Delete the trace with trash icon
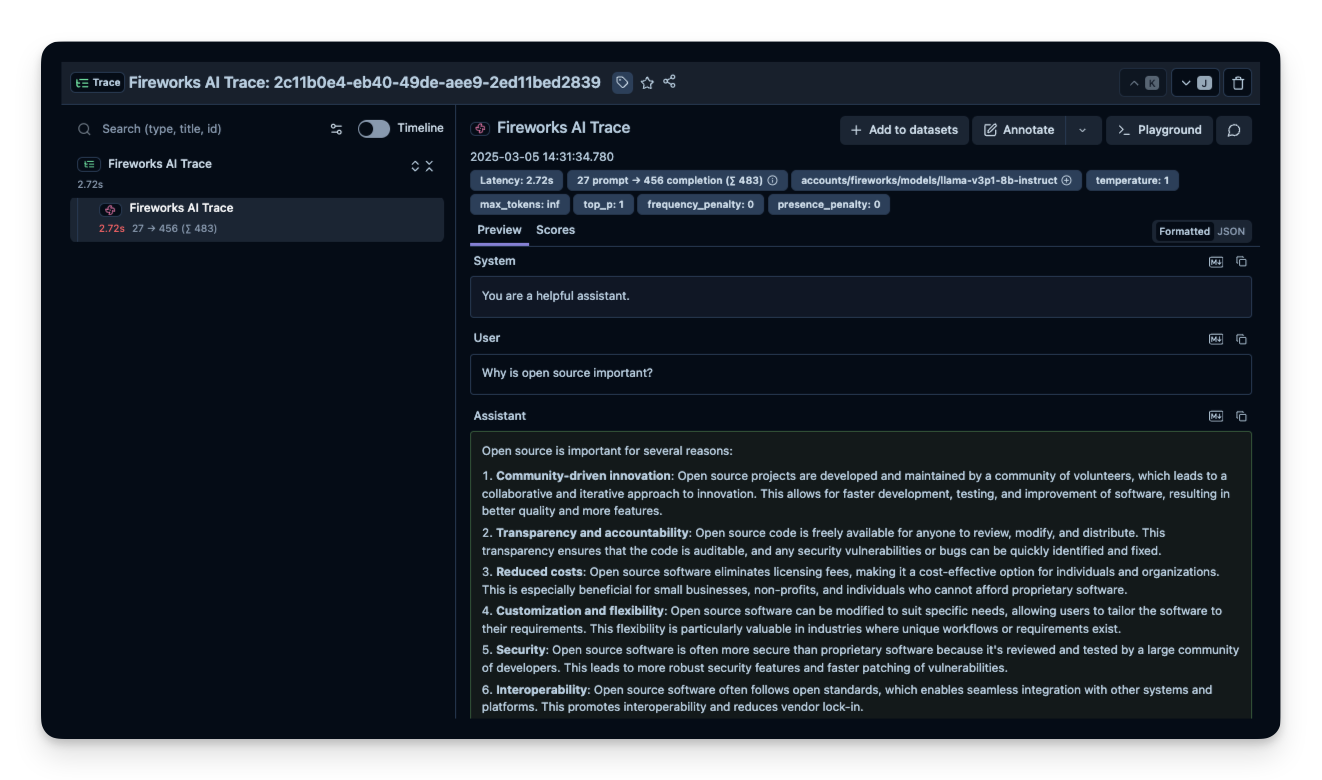Image resolution: width=1322 pixels, height=780 pixels. click(x=1238, y=83)
